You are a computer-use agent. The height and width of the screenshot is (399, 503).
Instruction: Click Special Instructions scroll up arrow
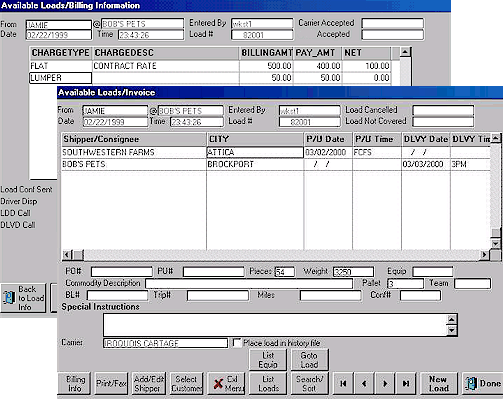coord(452,319)
